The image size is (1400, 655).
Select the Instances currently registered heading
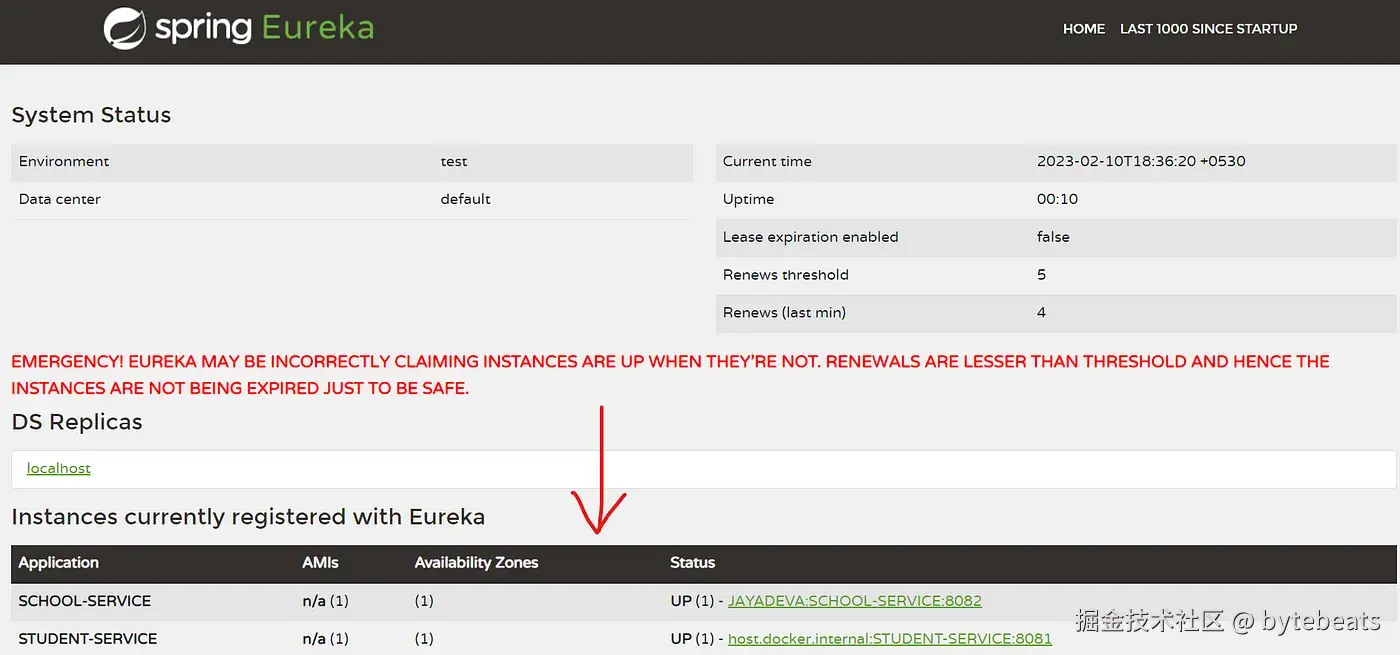pos(248,517)
